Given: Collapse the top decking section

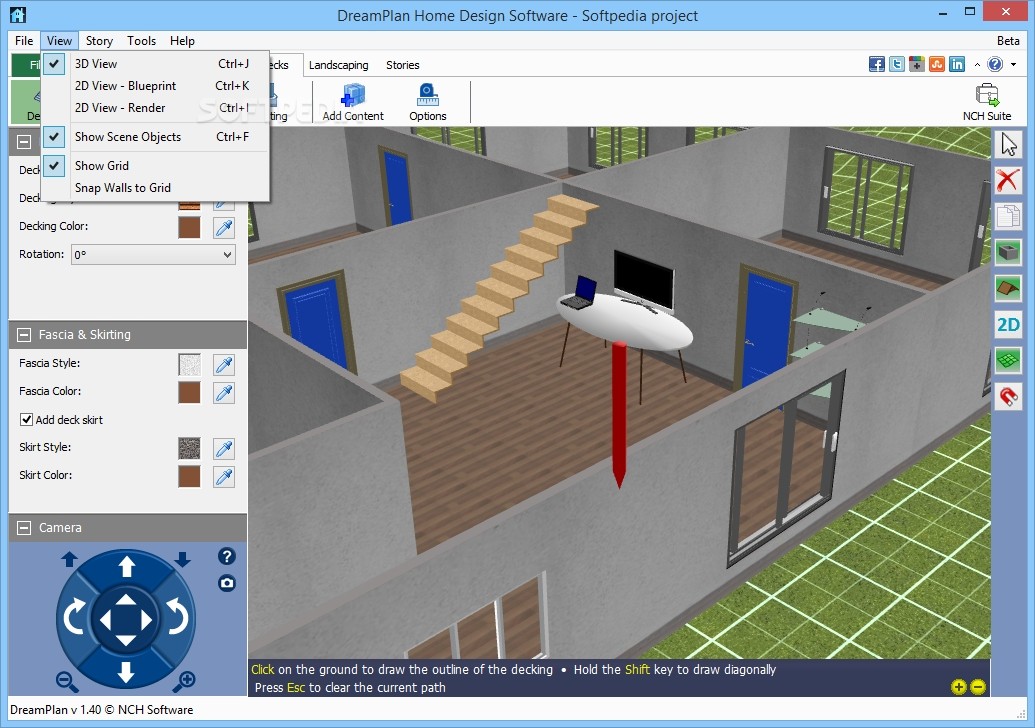Looking at the screenshot, I should click(24, 141).
